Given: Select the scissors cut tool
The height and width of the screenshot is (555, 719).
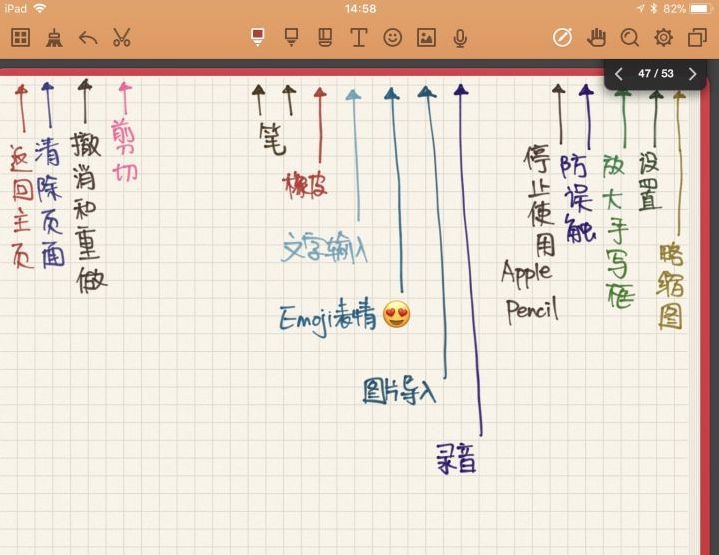Looking at the screenshot, I should pyautogui.click(x=122, y=38).
